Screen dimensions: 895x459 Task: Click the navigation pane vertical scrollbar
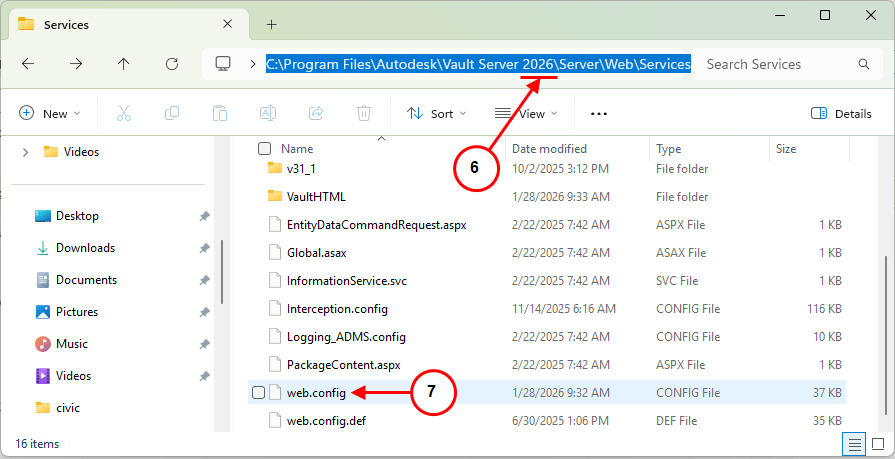pyautogui.click(x=222, y=272)
